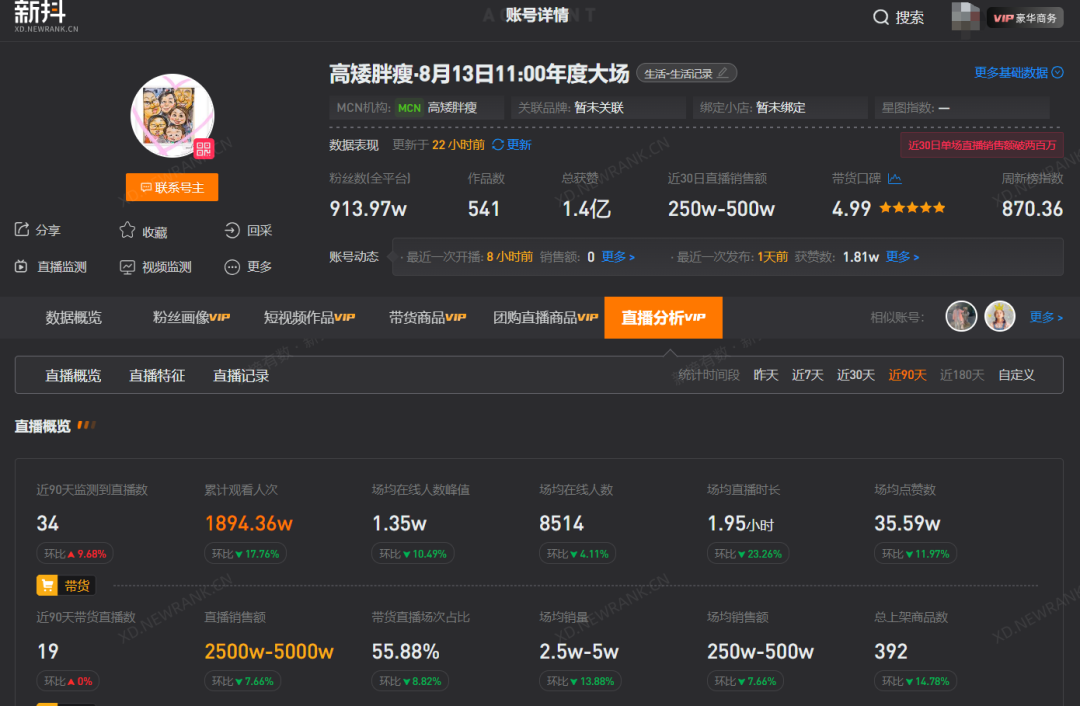1080x706 pixels.
Task: Open the 直播记录 sub-tab
Action: [x=241, y=376]
